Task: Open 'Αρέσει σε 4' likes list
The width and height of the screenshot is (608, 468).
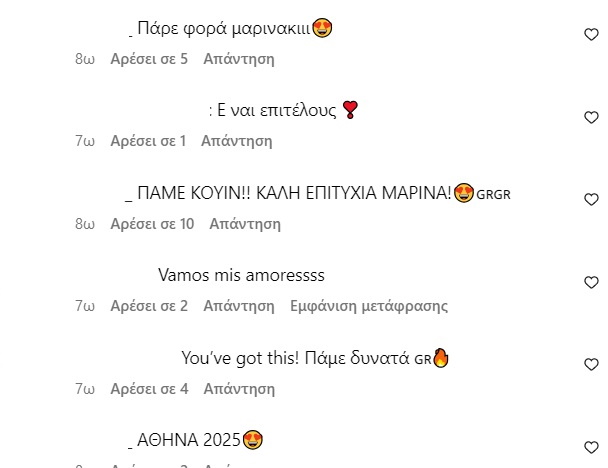Action: pos(150,389)
